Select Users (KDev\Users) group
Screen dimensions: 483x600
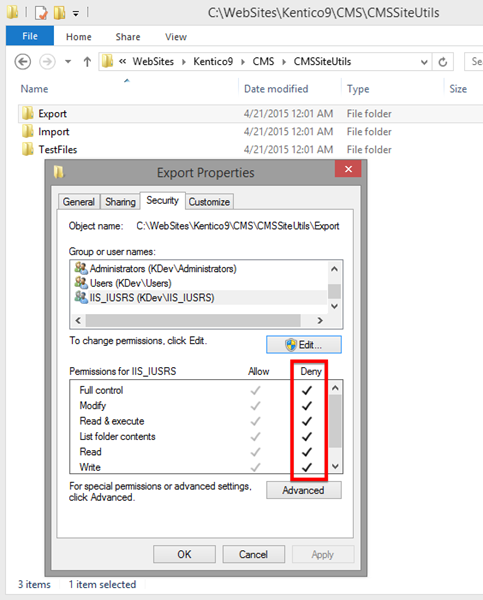pyautogui.click(x=199, y=283)
